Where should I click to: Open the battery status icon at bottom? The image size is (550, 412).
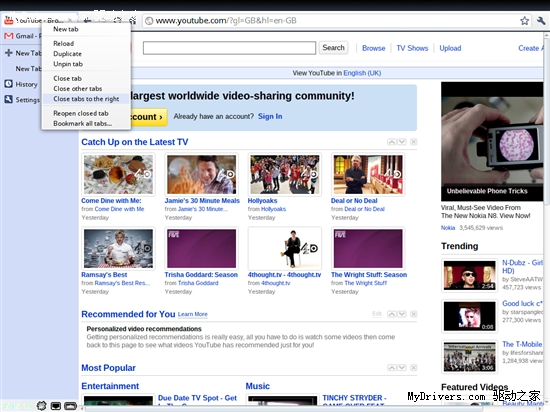coord(70,406)
